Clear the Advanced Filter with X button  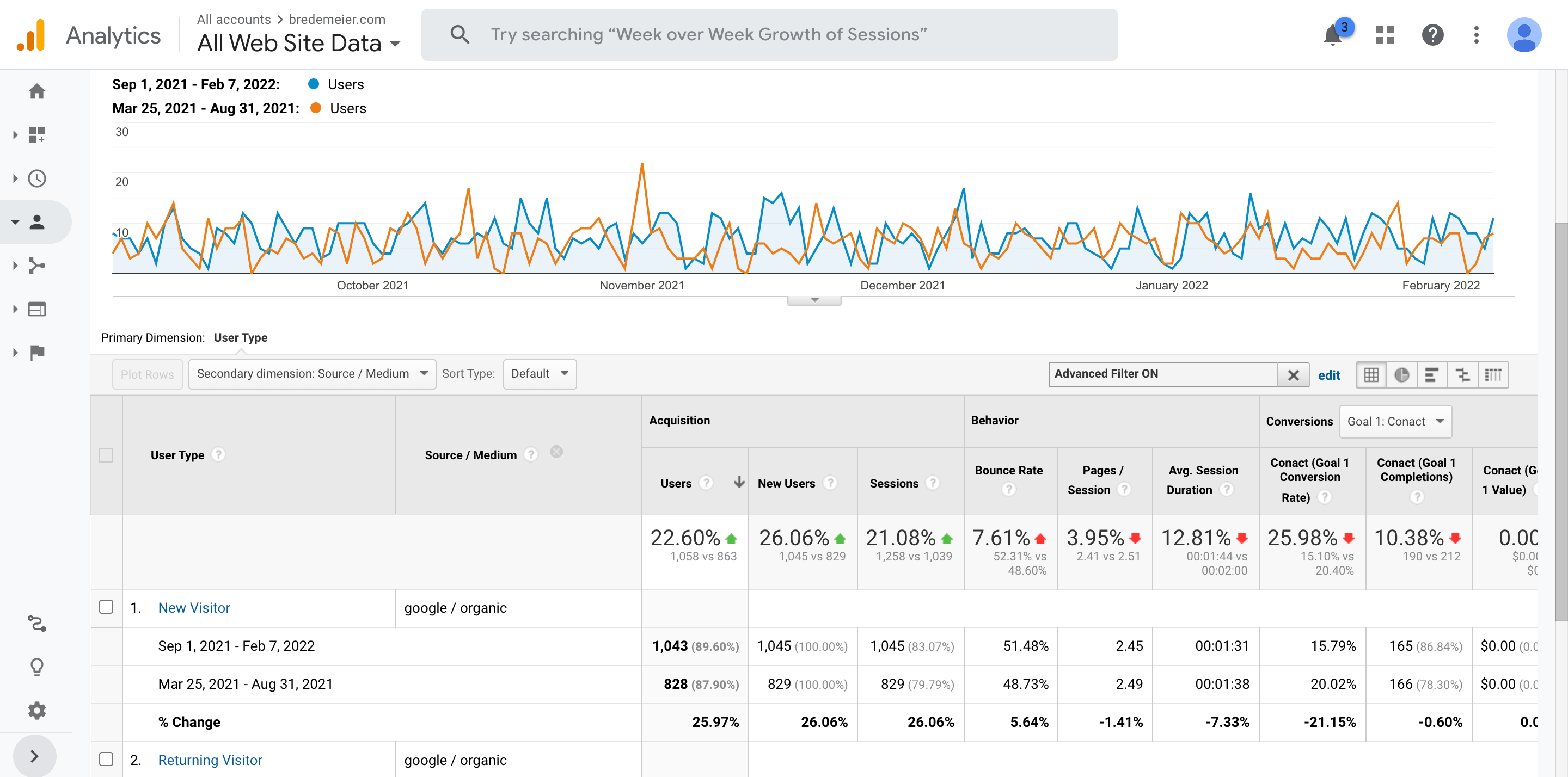[x=1293, y=375]
